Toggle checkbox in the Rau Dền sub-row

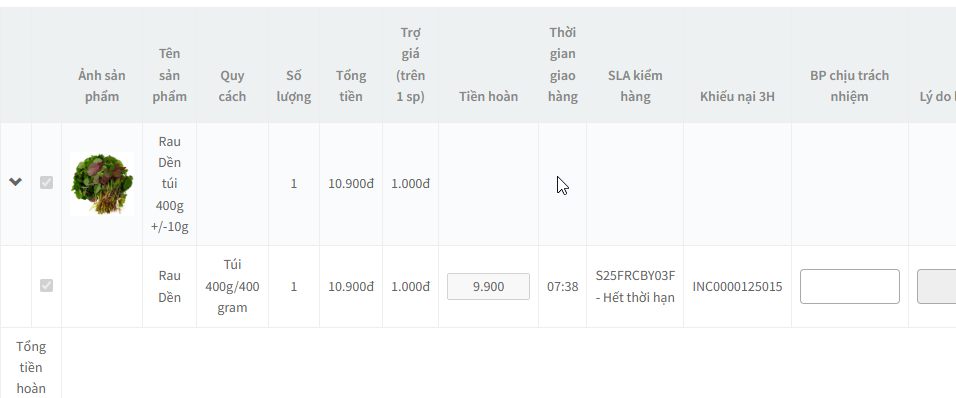click(46, 285)
